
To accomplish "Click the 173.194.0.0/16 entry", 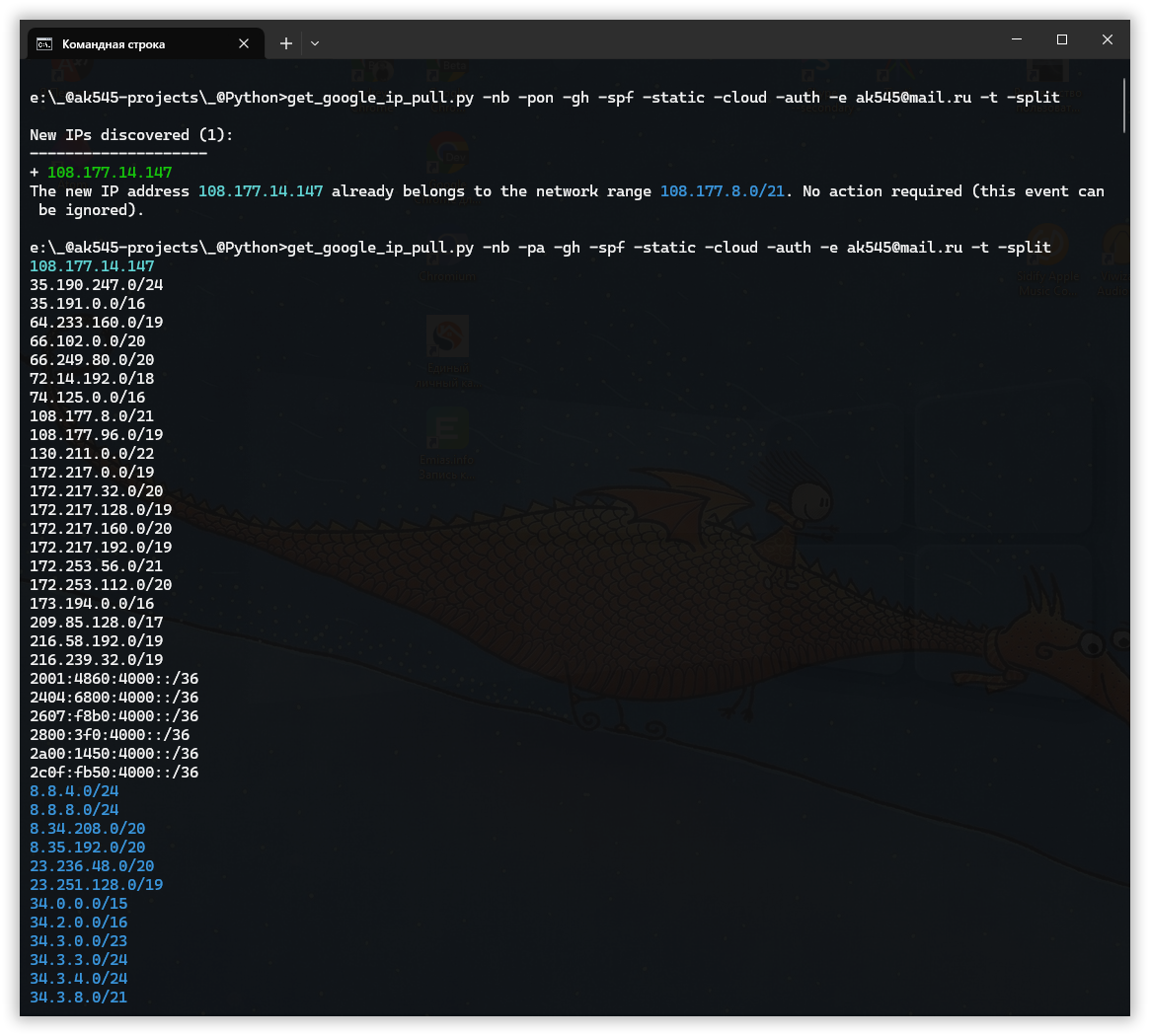I will (x=92, y=604).
